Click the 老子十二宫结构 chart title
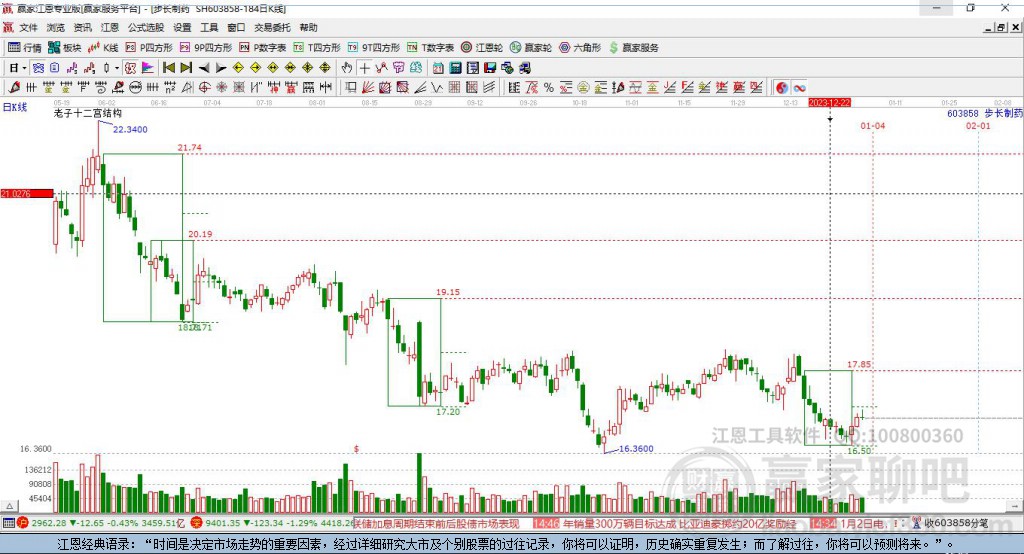The image size is (1024, 554). click(x=88, y=113)
